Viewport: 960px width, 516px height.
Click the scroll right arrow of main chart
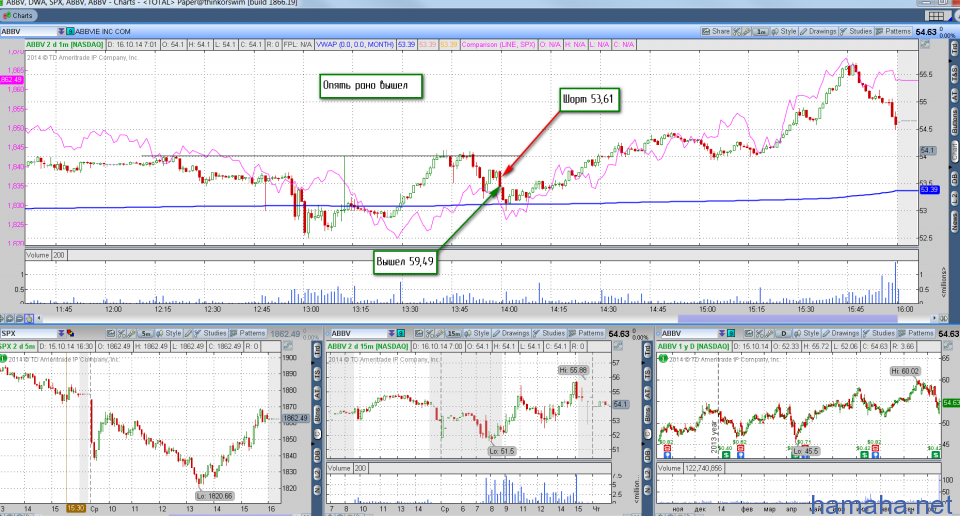click(x=934, y=318)
